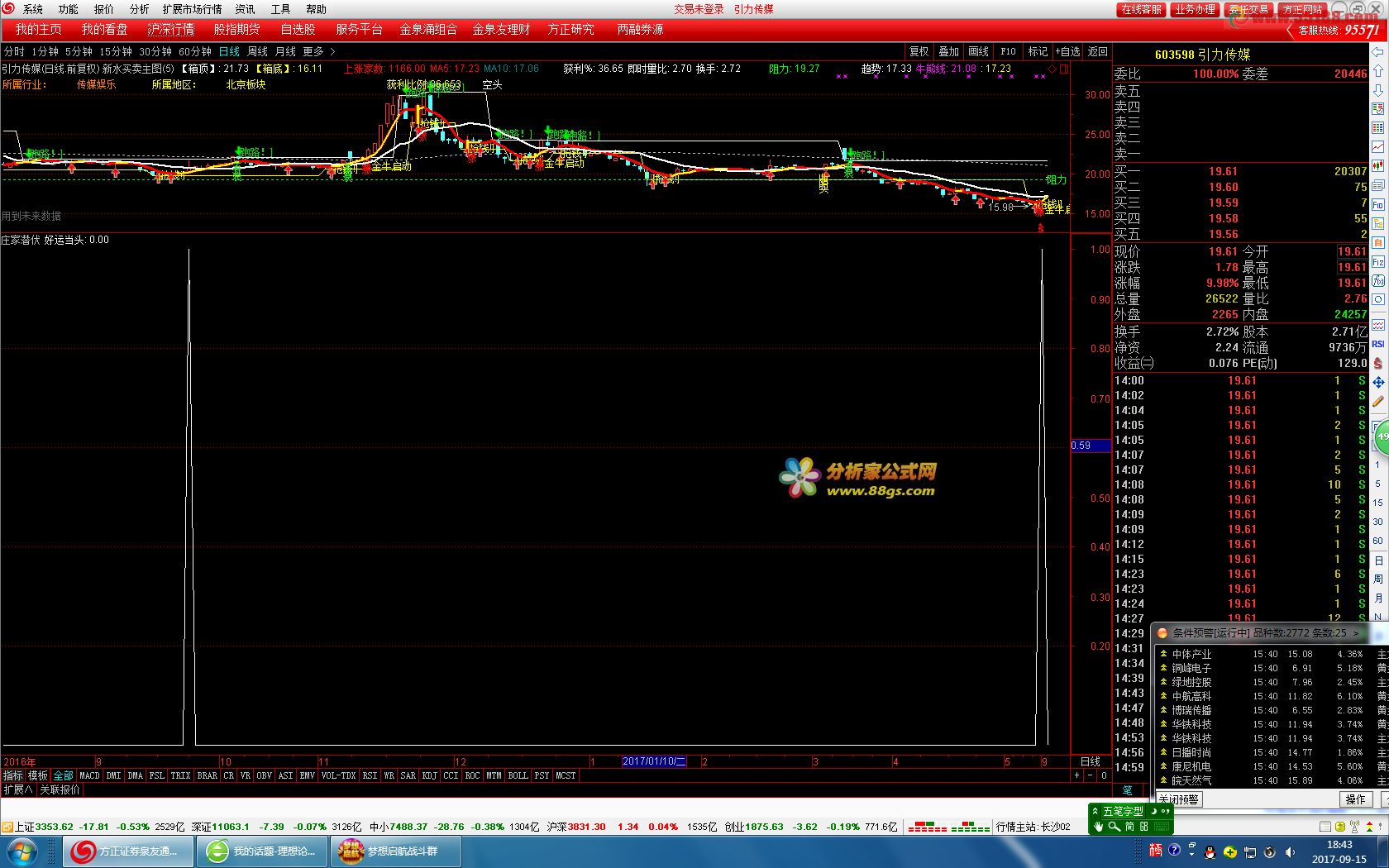Select the MACD indicator tab
This screenshot has width=1389, height=868.
pos(89,775)
